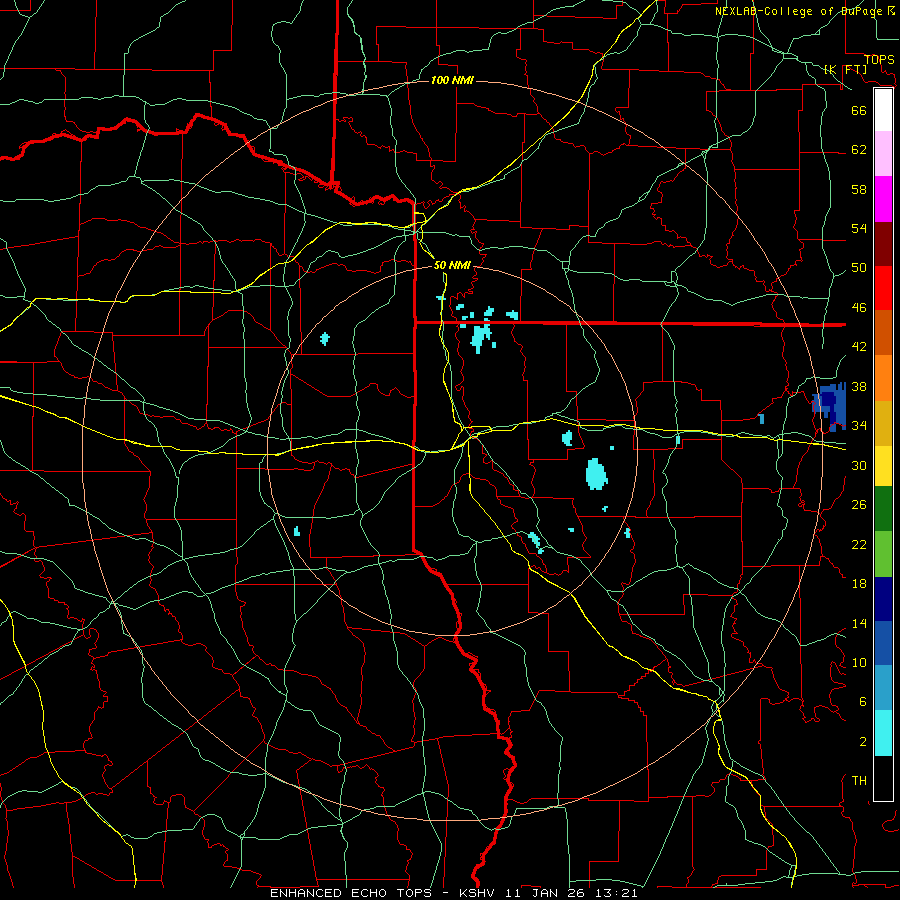
Task: Click the 58 value on the legend
Action: [859, 189]
